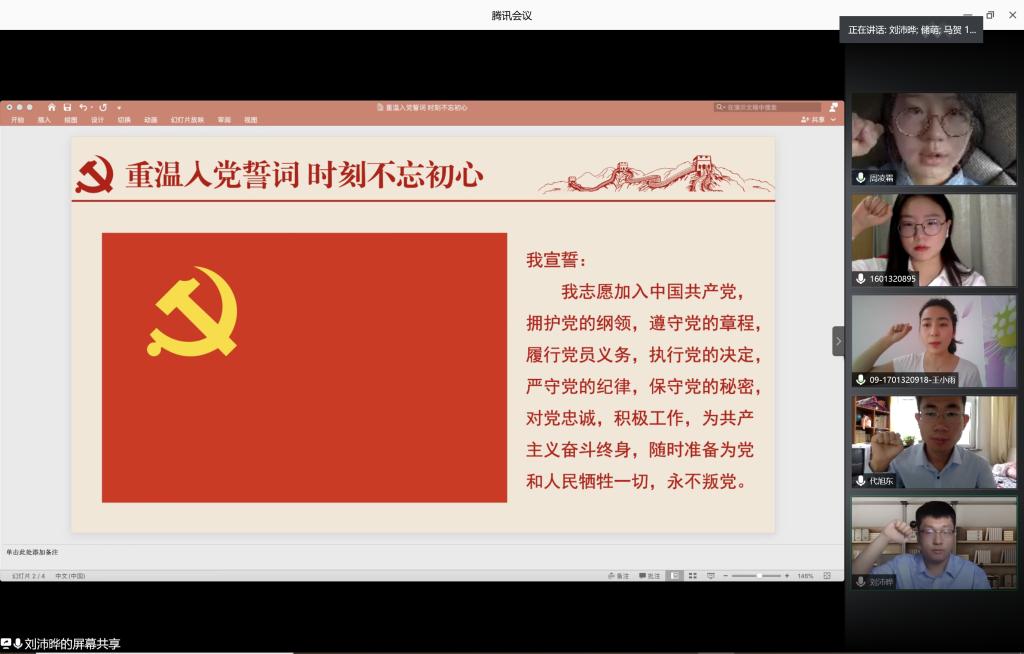Open the 动画 ribbon tab
The width and height of the screenshot is (1024, 654).
coord(151,120)
